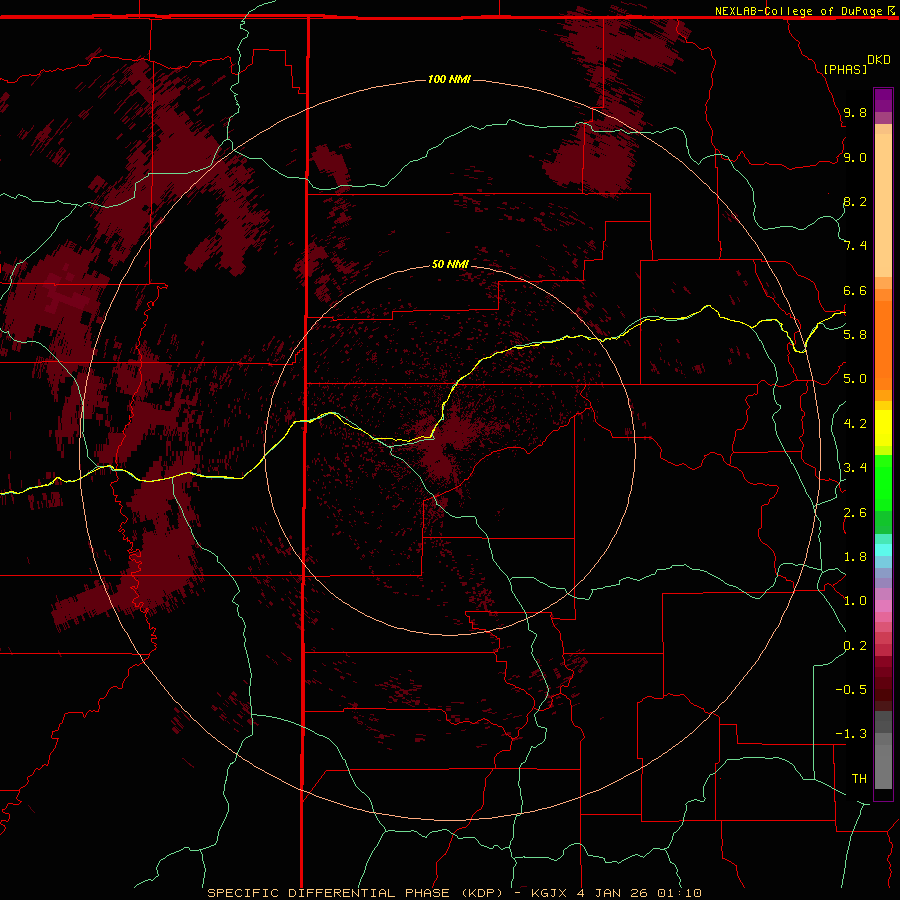Click the 0.2 scale value
This screenshot has height=900, width=900.
point(855,646)
